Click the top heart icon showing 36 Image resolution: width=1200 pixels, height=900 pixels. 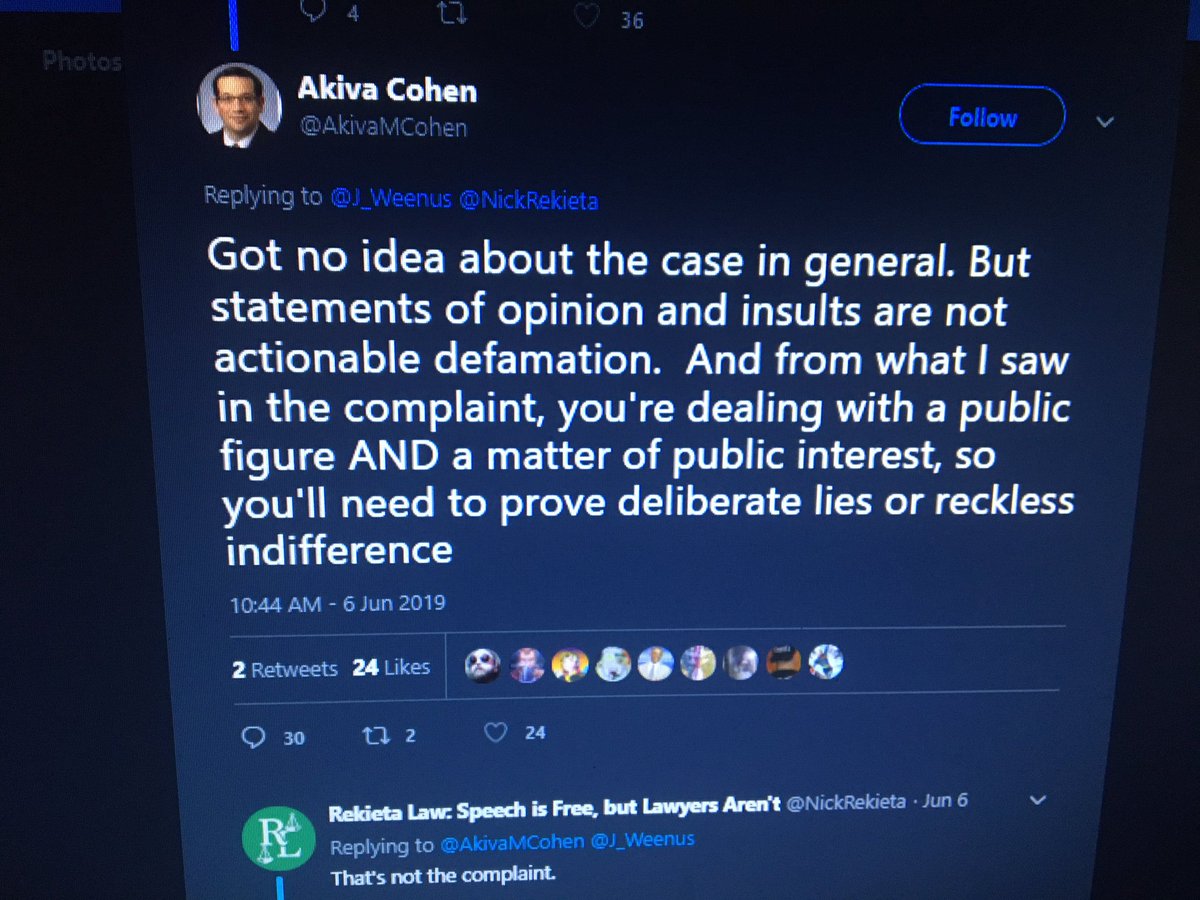coord(588,18)
